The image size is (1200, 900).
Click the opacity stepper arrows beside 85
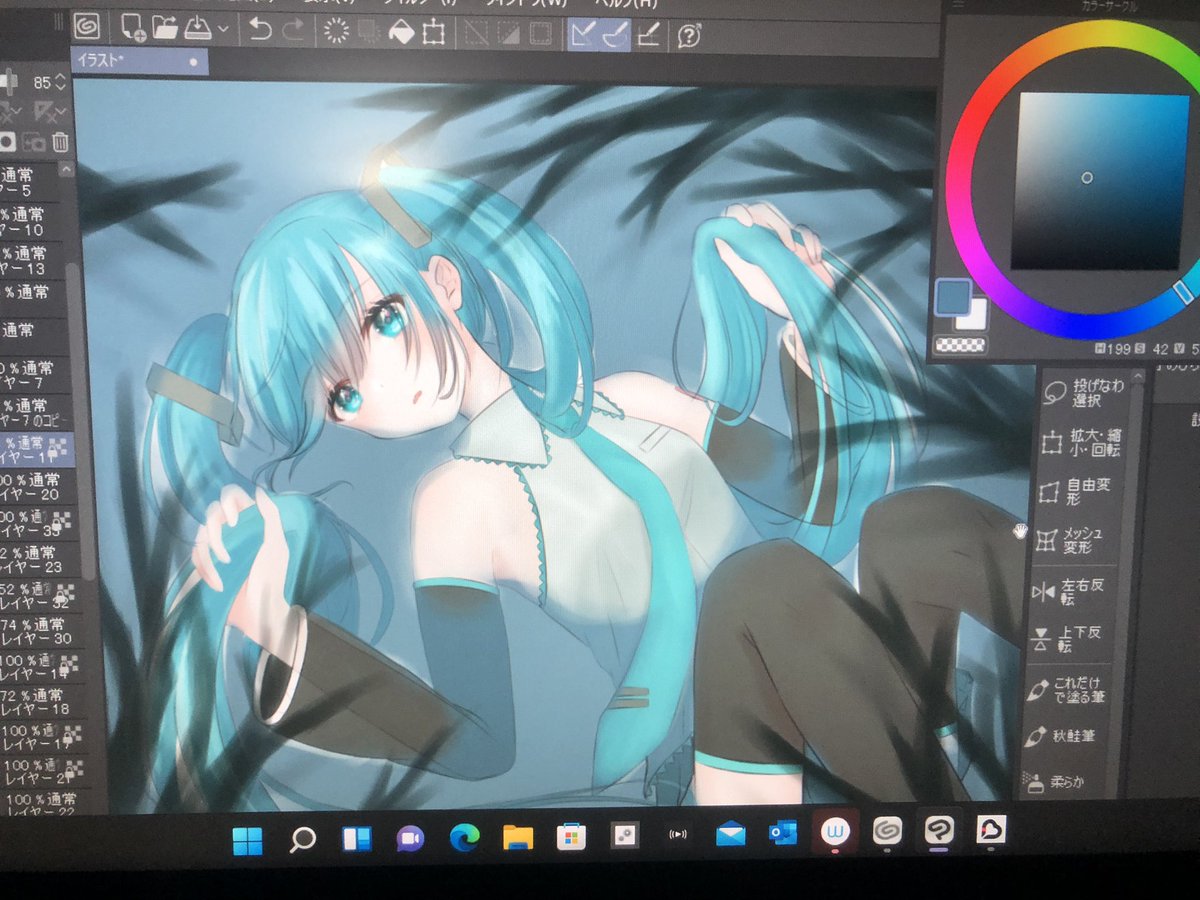62,82
